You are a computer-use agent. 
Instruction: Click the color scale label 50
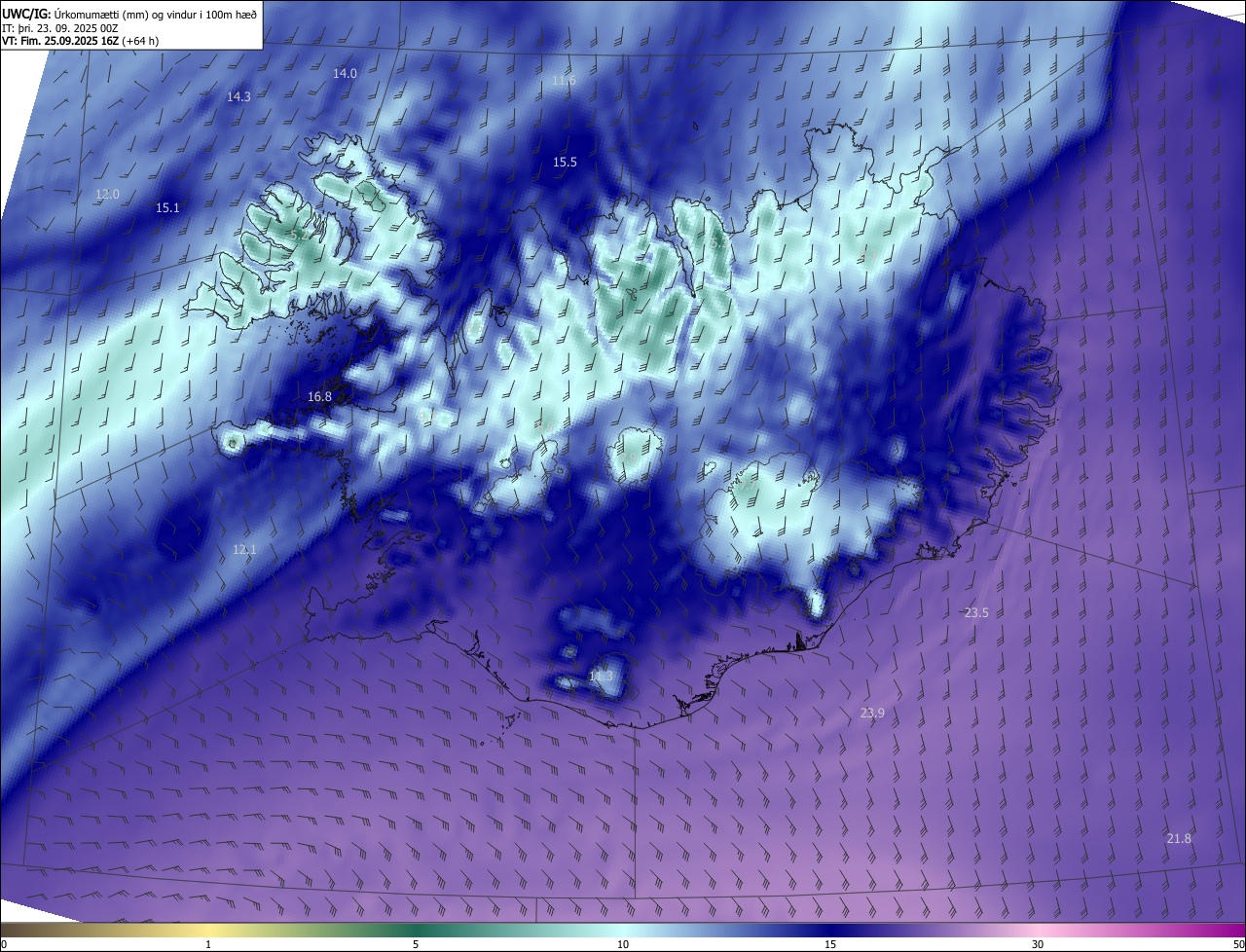click(1238, 945)
